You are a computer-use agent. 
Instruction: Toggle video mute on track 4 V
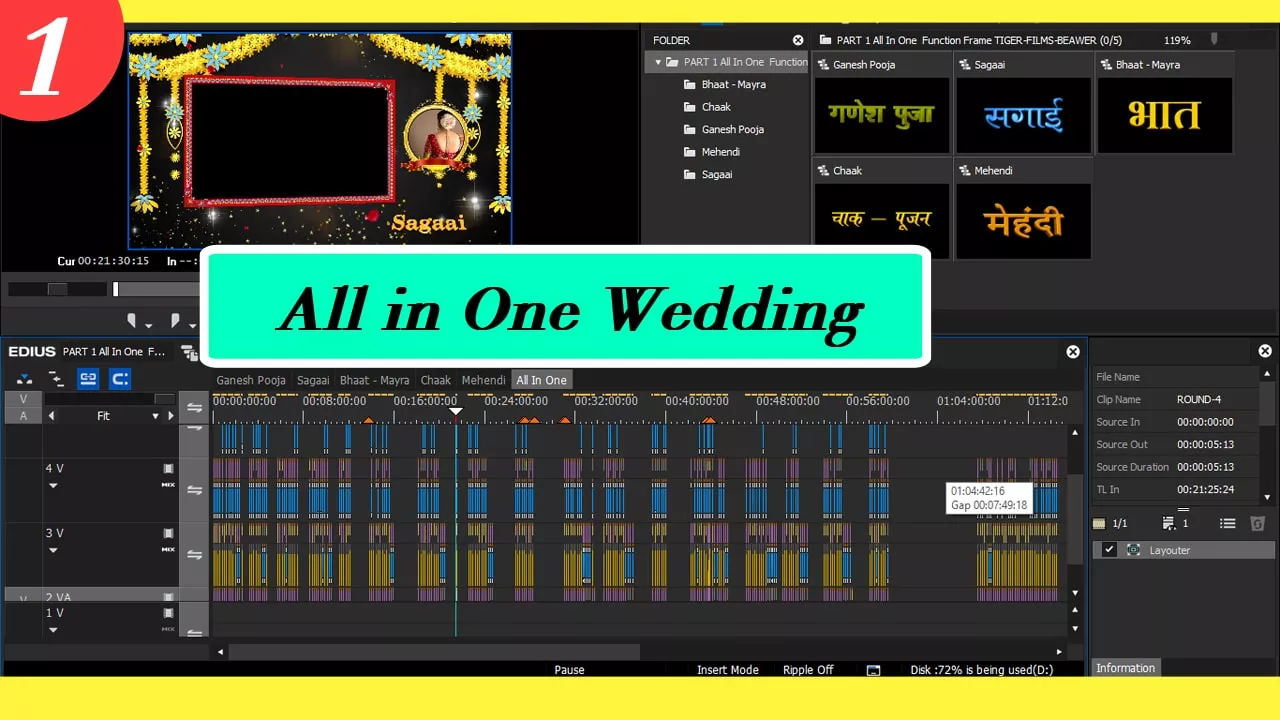click(x=168, y=468)
